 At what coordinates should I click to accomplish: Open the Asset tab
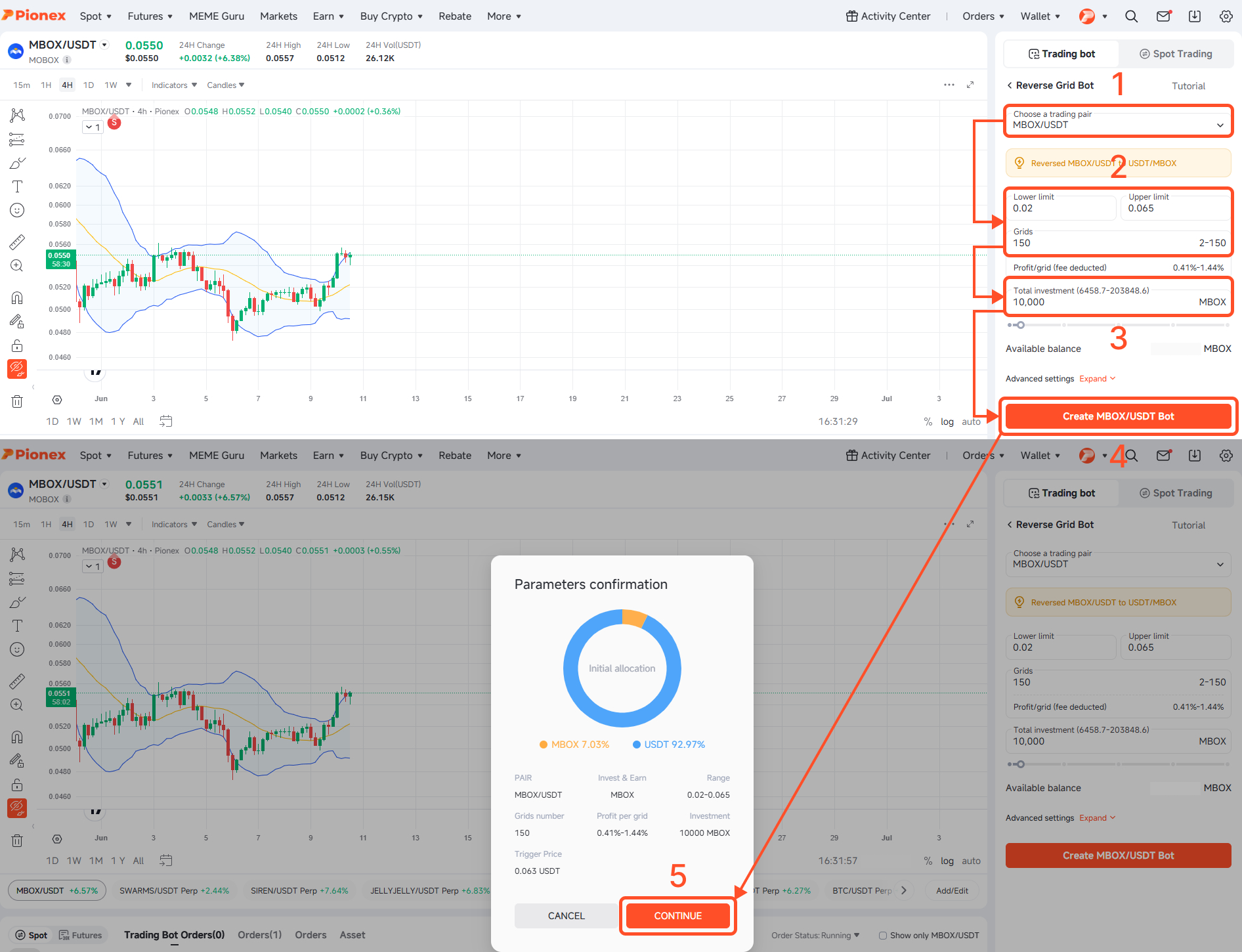point(353,935)
